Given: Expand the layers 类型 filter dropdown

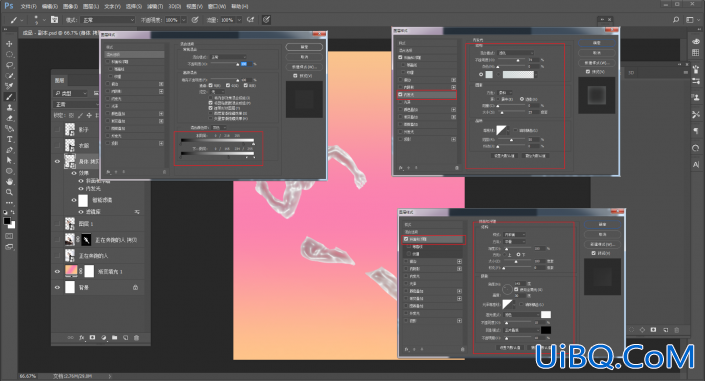Looking at the screenshot, I should point(71,93).
